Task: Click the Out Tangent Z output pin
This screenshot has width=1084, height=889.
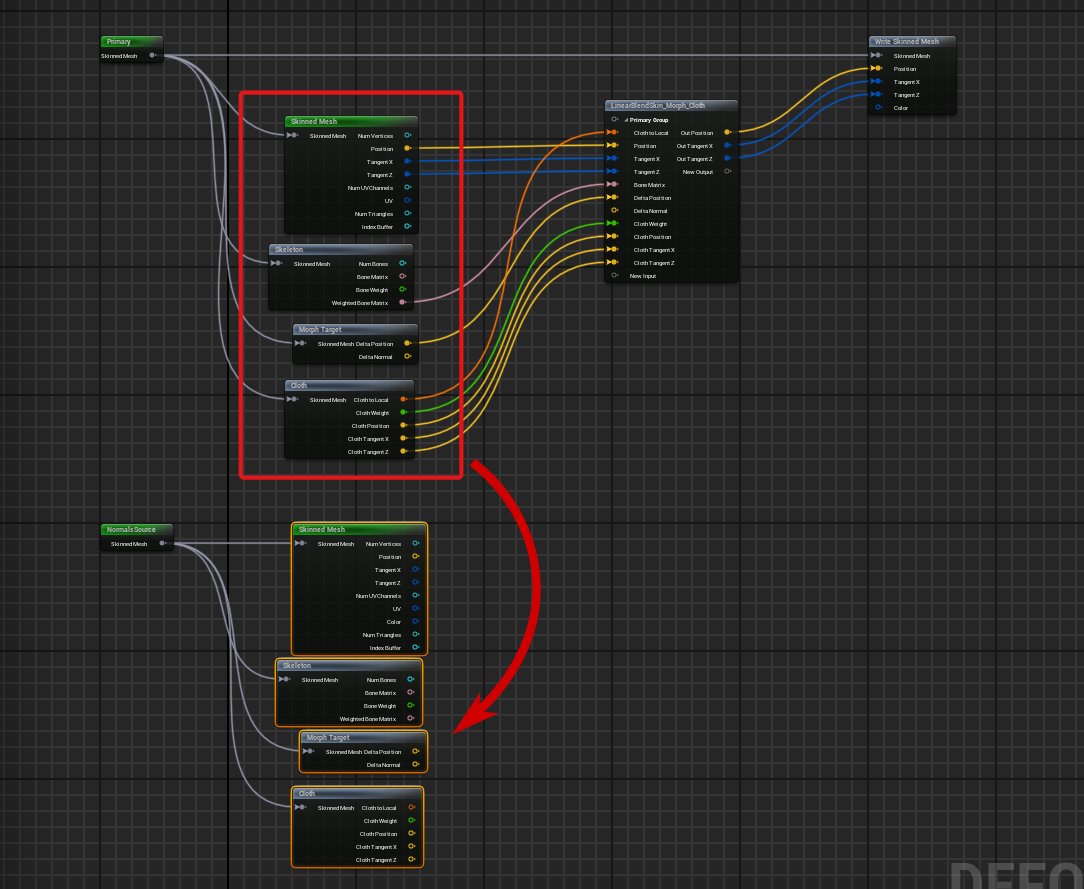Action: point(727,158)
